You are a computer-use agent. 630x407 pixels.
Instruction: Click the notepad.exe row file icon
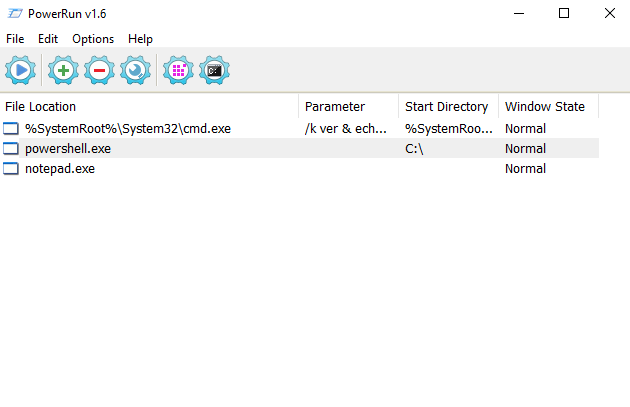pyautogui.click(x=11, y=169)
